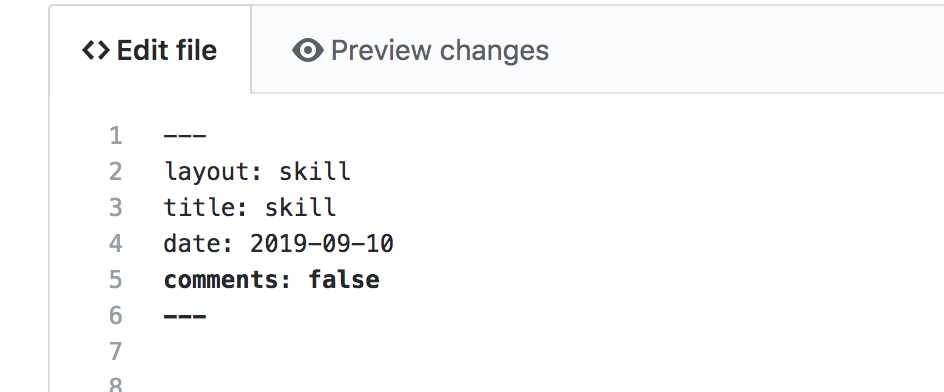Place cursor on the opening '---' front matter line
Image resolution: width=944 pixels, height=392 pixels.
click(x=185, y=136)
